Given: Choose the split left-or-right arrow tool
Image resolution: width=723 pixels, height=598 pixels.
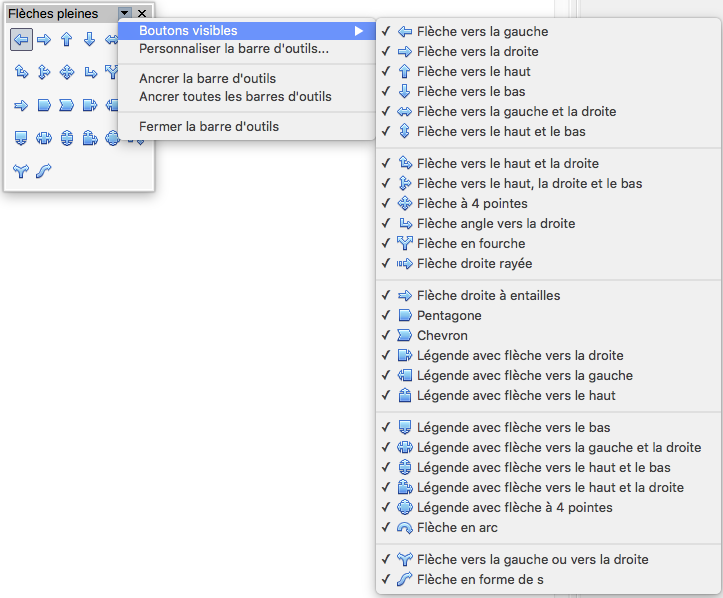Looking at the screenshot, I should 21,171.
